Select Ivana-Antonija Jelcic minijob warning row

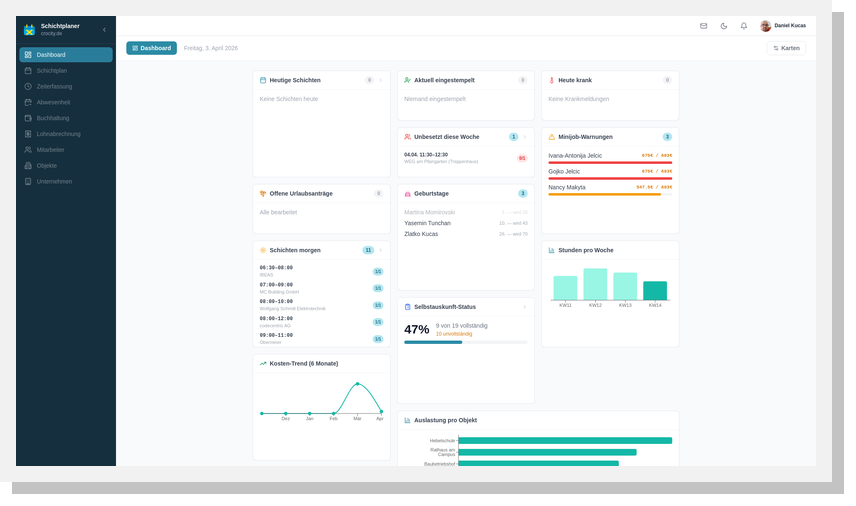click(610, 157)
